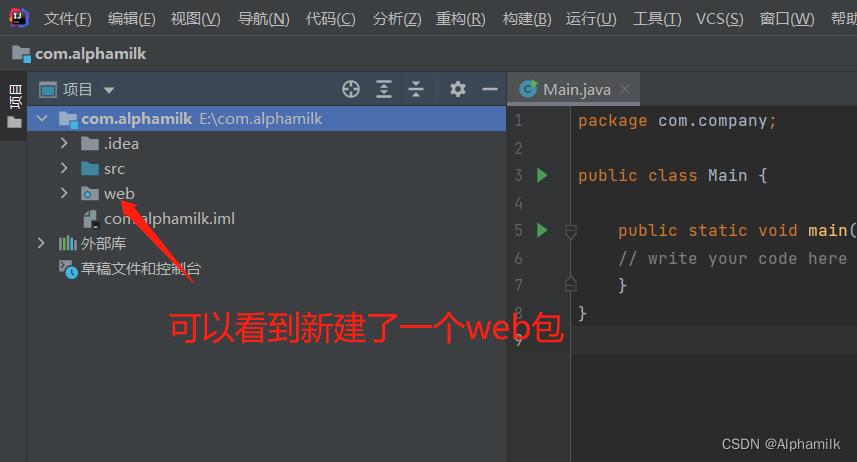Open the 导航(N) menu

263,19
